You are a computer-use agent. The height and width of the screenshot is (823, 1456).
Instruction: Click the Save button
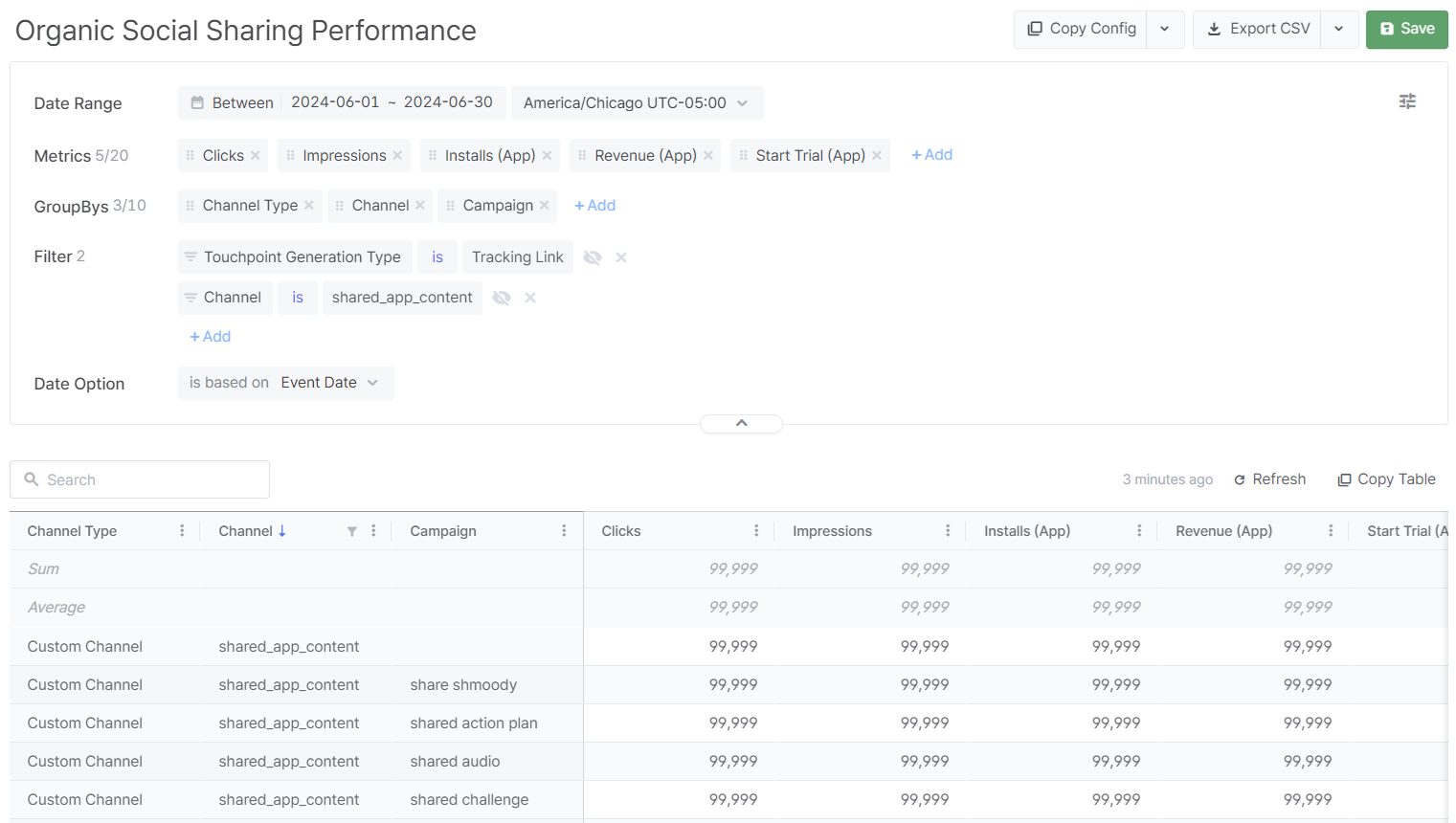(1406, 30)
